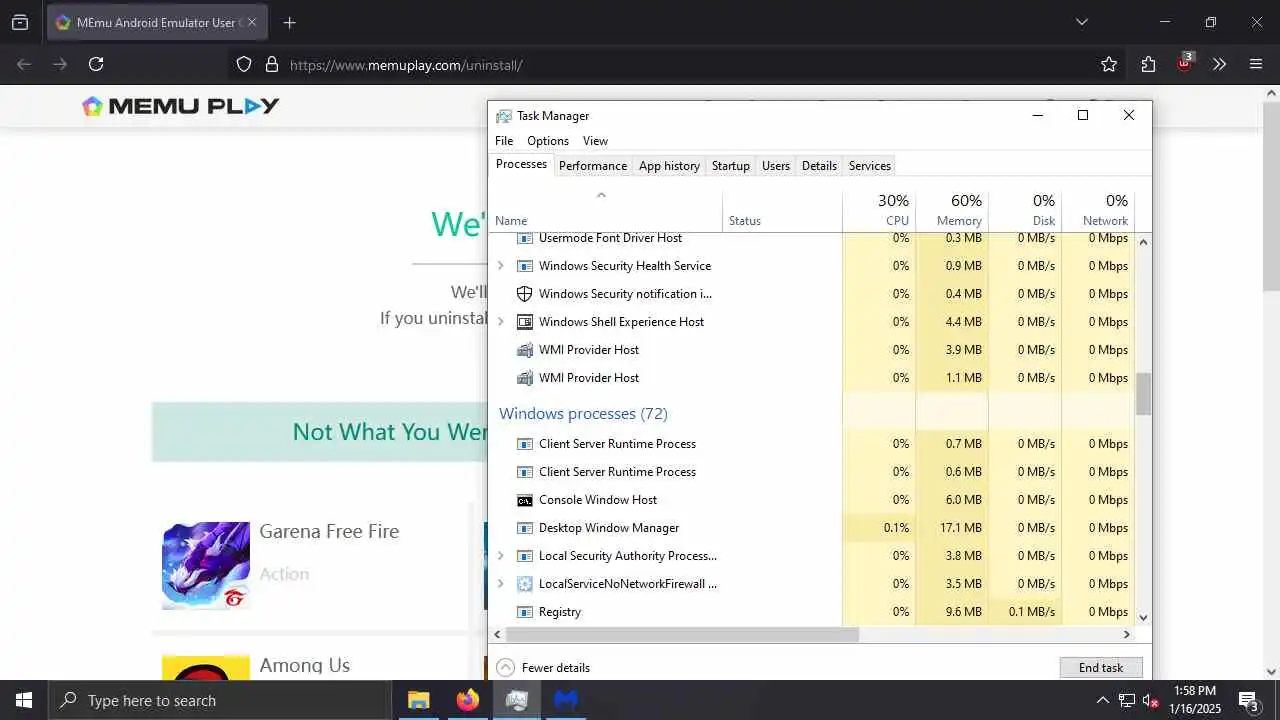This screenshot has width=1280, height=720.
Task: Collapse Task Manager with Fewer details
Action: tap(543, 667)
